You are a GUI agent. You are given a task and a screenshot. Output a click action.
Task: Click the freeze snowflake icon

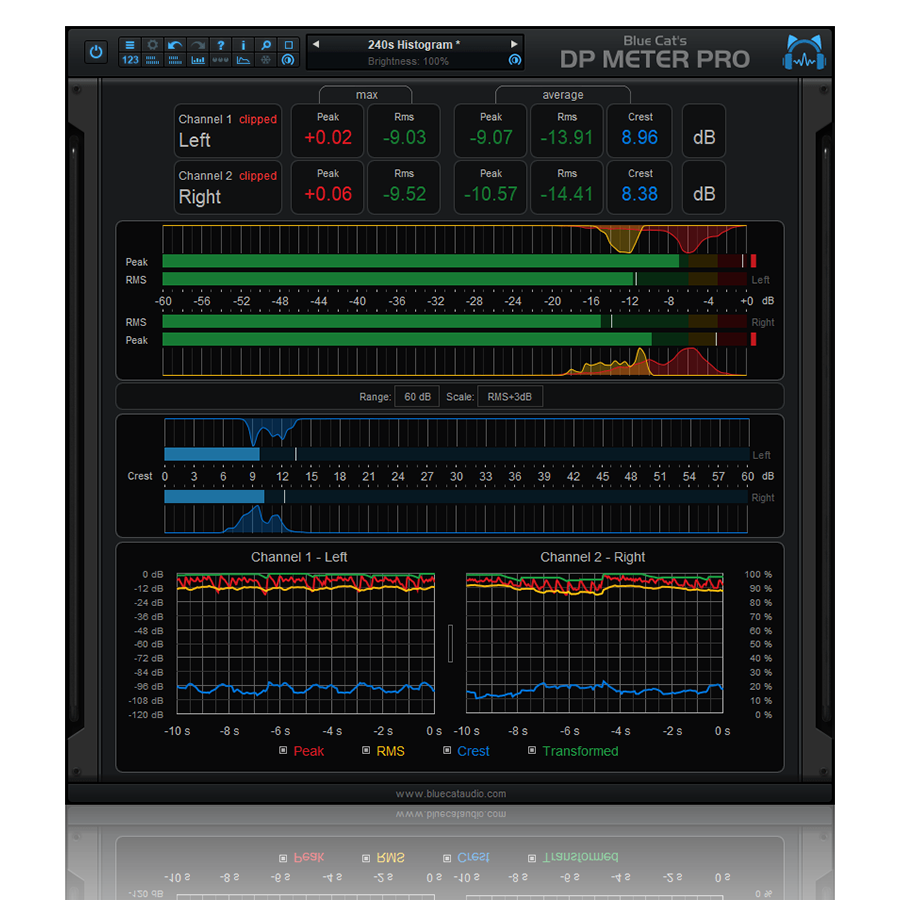point(266,60)
